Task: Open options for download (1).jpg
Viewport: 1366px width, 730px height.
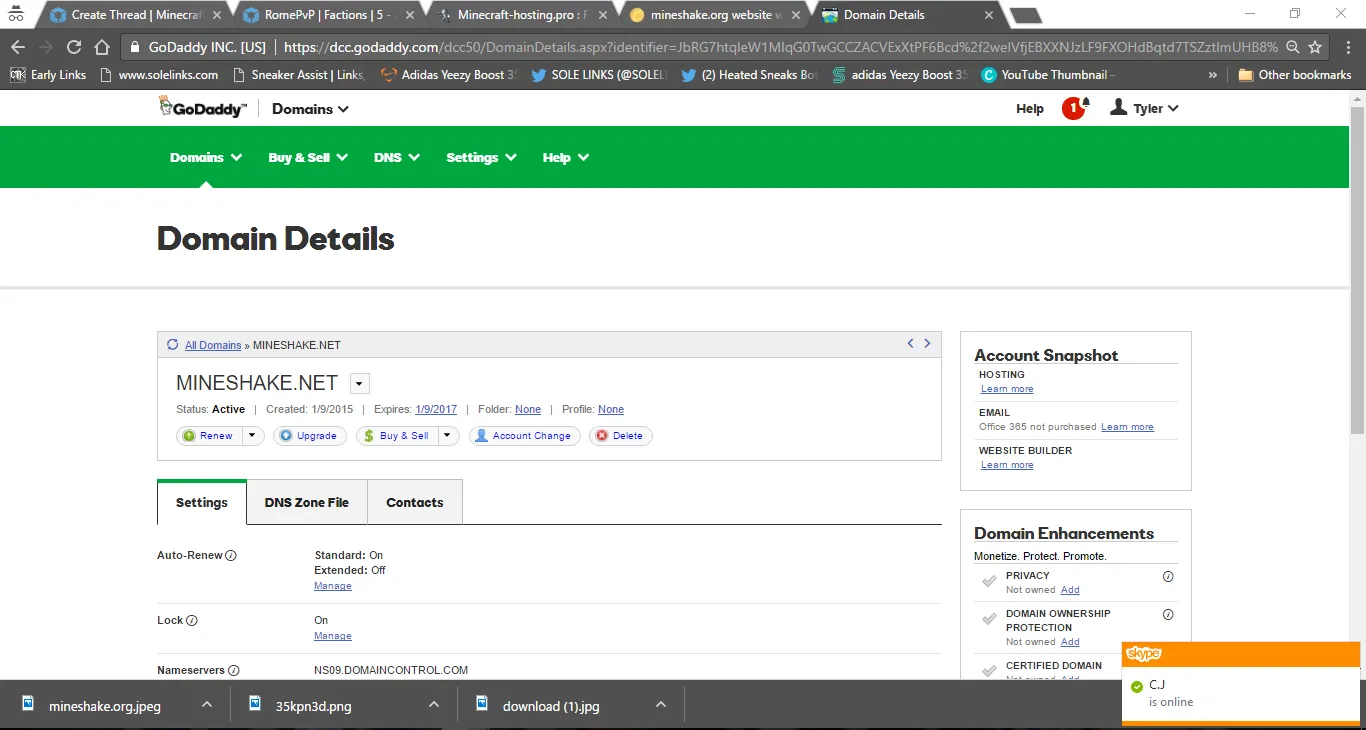Action: [x=661, y=705]
